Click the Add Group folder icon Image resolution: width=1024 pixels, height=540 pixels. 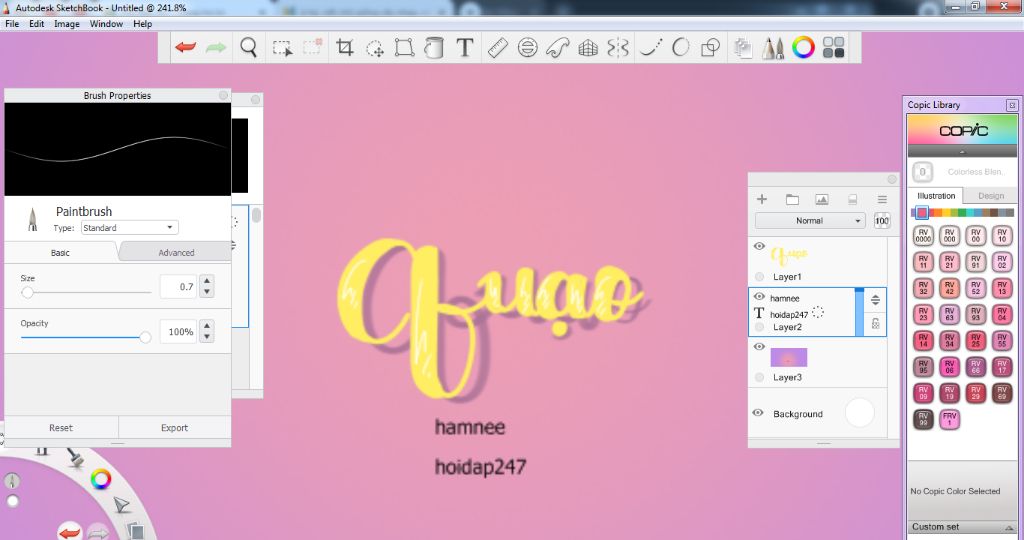coord(792,199)
